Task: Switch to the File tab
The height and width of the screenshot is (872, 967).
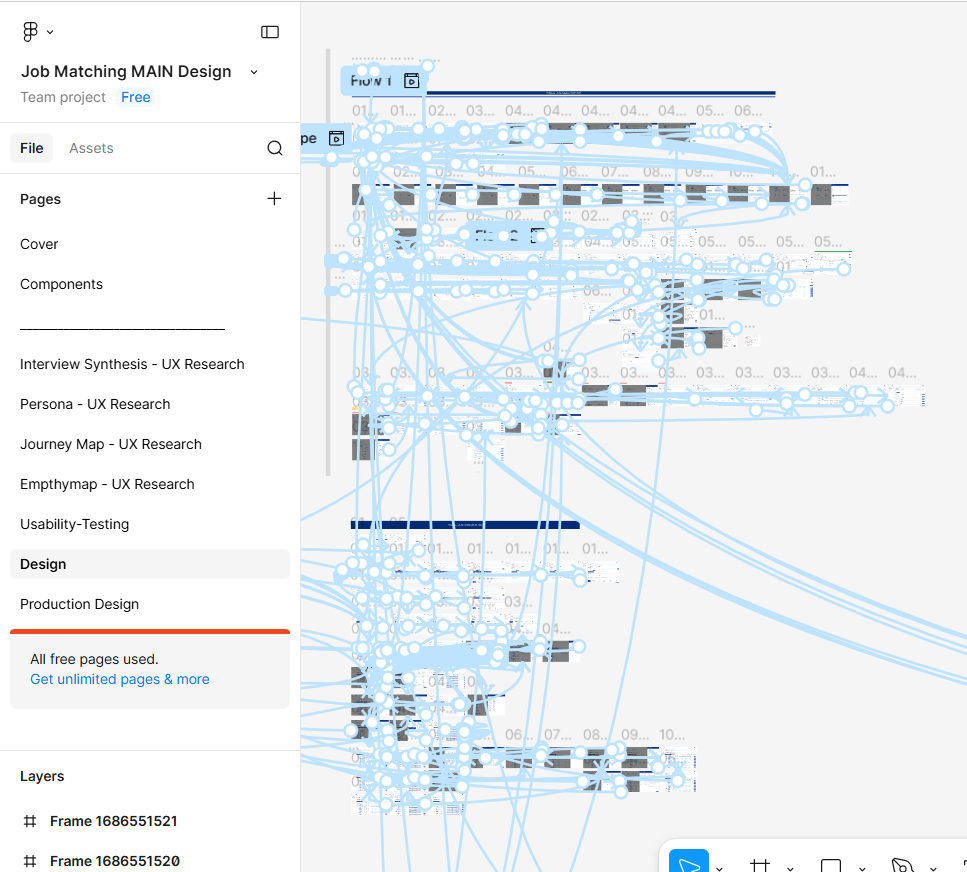Action: point(31,148)
